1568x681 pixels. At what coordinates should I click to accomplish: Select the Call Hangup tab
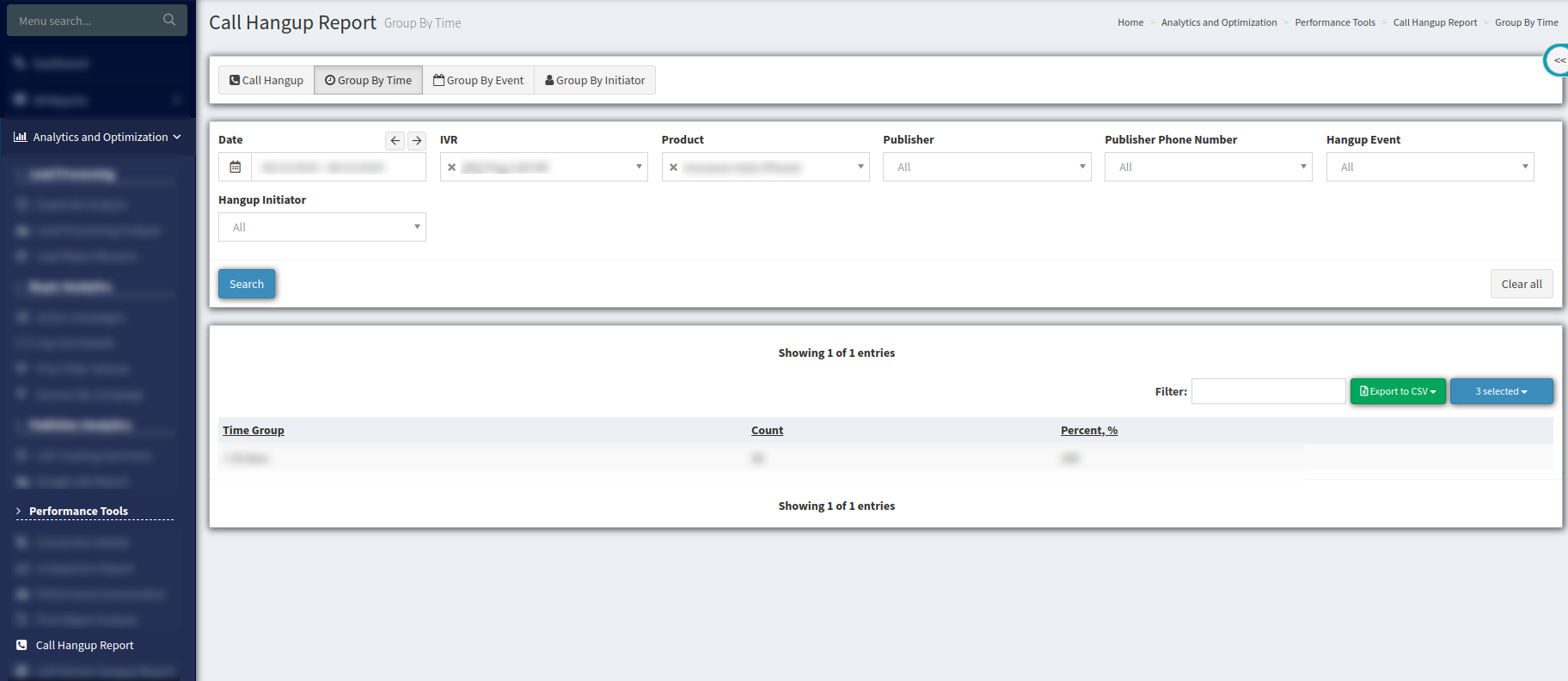point(266,80)
